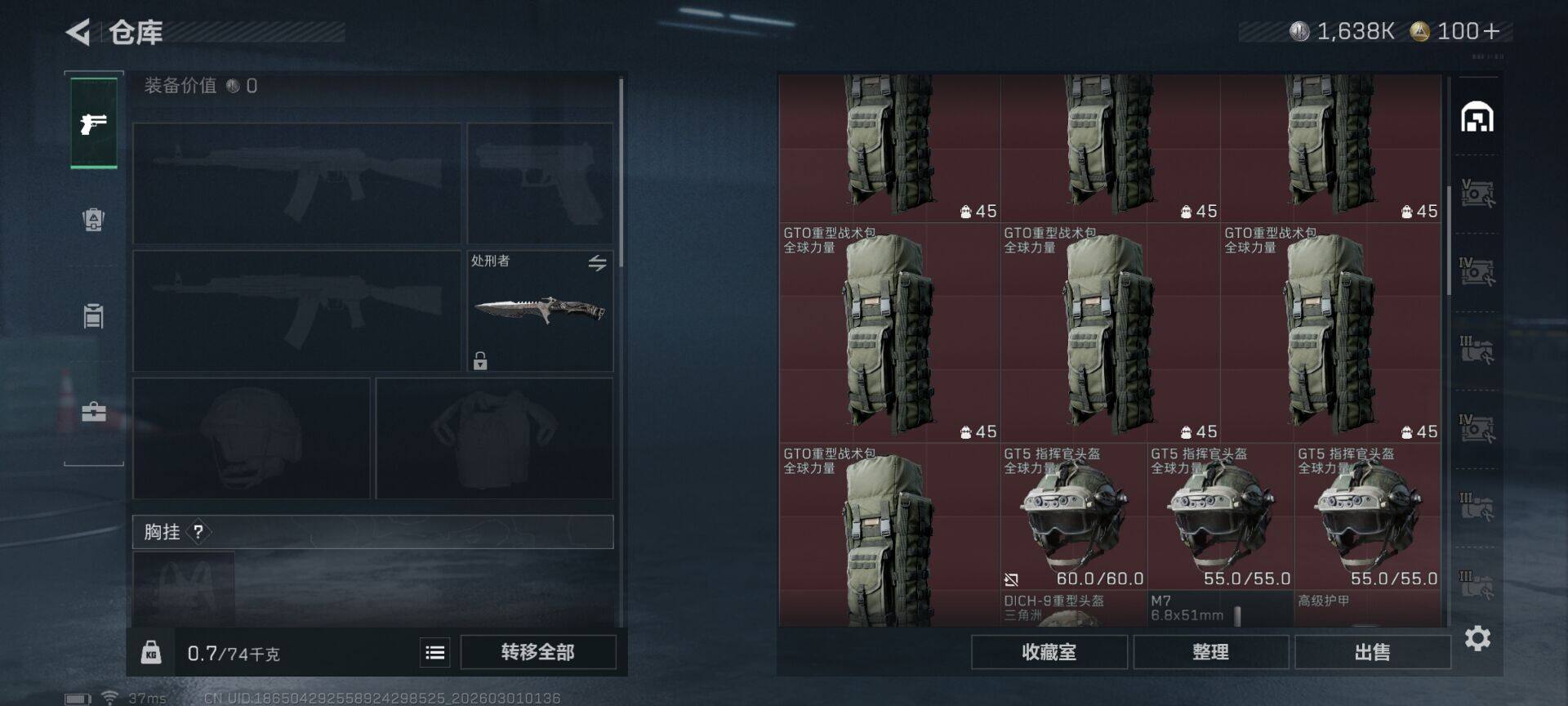The height and width of the screenshot is (706, 1568).
Task: Toggle the list view icon beside 转移全部
Action: pos(435,652)
